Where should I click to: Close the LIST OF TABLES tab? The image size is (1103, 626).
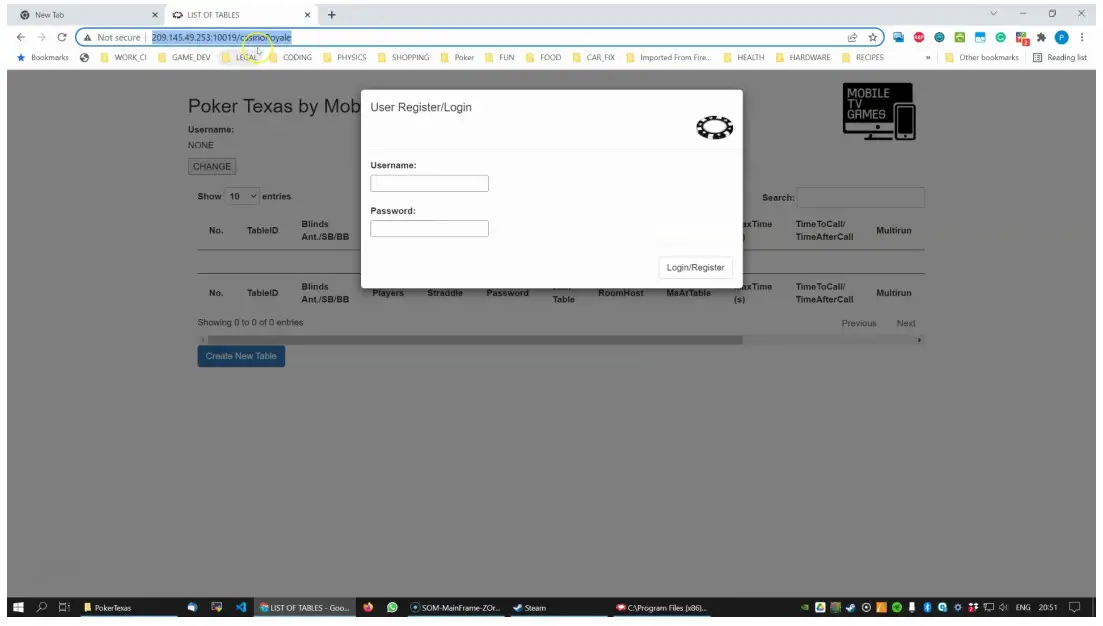(x=307, y=15)
